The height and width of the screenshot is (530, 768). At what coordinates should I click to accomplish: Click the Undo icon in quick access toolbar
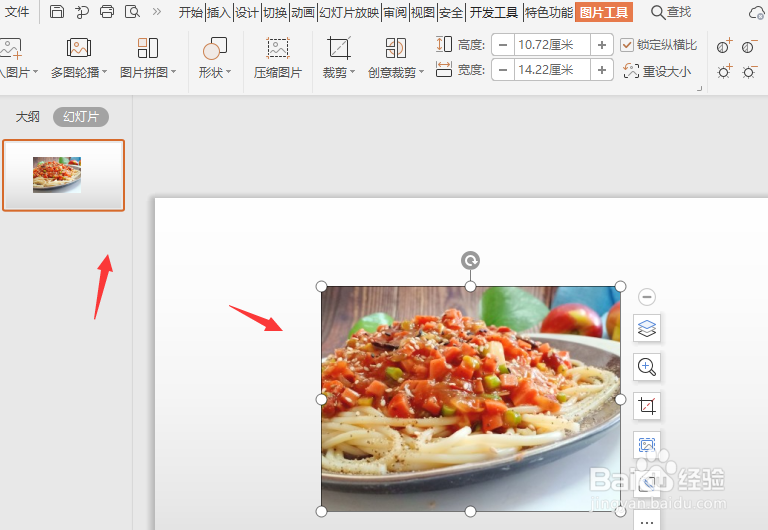(82, 11)
